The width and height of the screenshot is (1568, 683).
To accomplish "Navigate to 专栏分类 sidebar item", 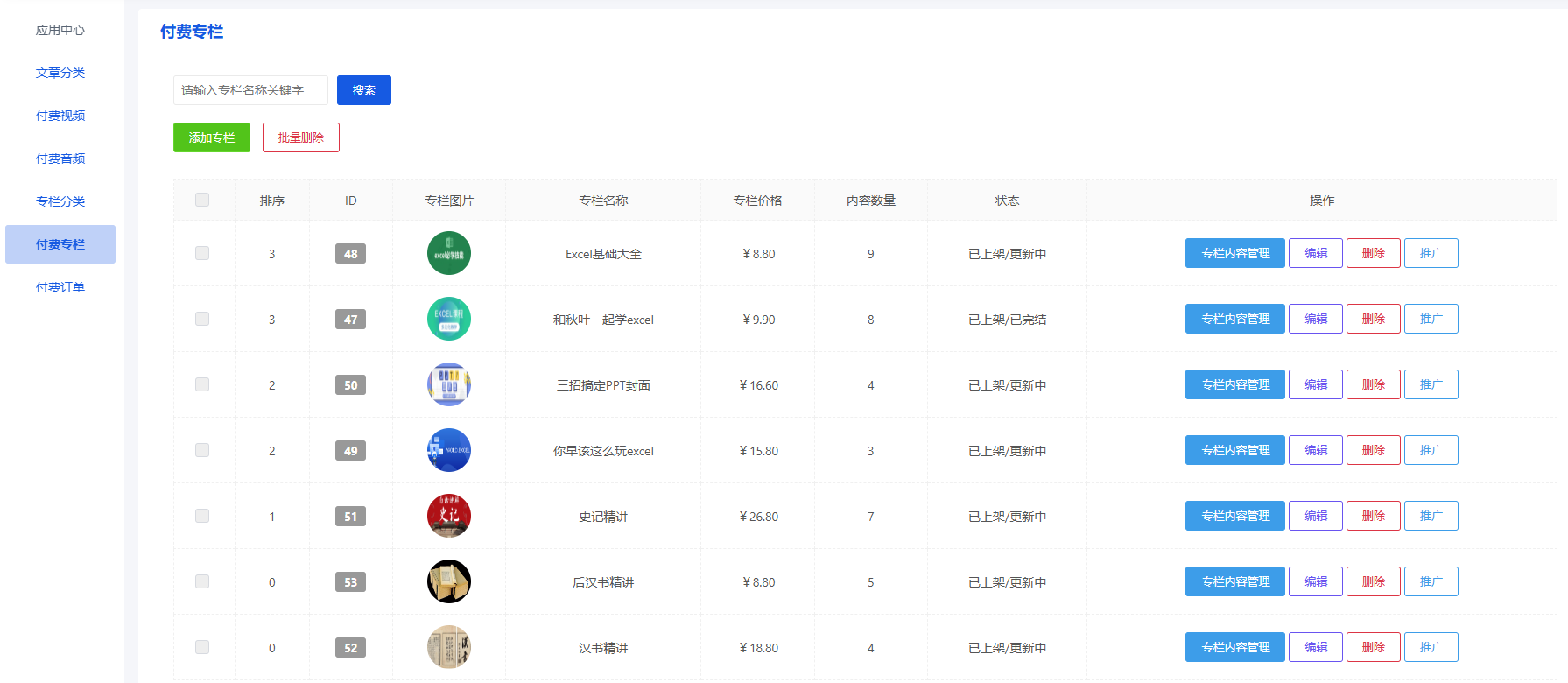I will pos(60,201).
